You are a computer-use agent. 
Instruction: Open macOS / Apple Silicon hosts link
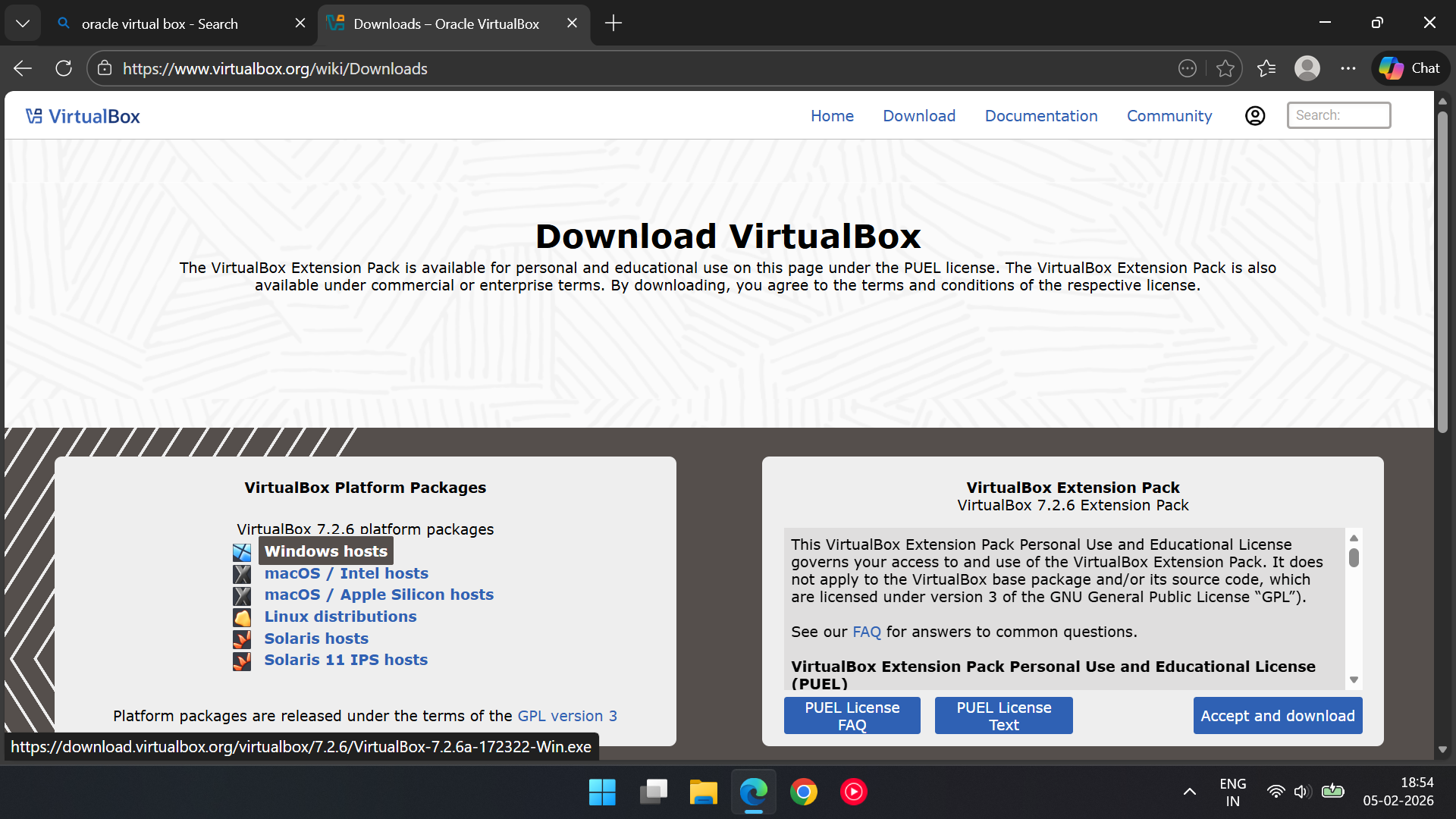(378, 595)
